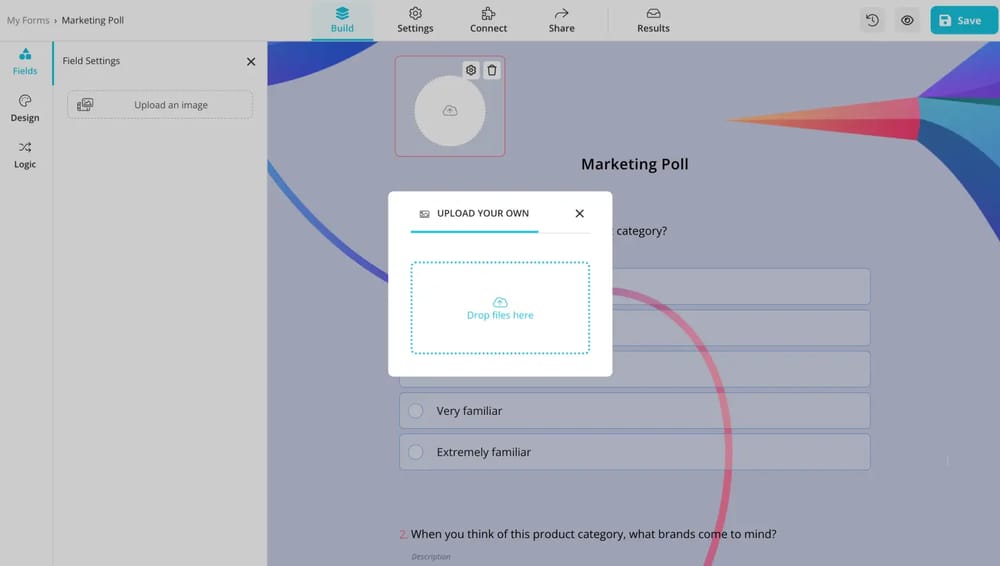1000x566 pixels.
Task: Close the Field Settings panel
Action: (x=251, y=61)
